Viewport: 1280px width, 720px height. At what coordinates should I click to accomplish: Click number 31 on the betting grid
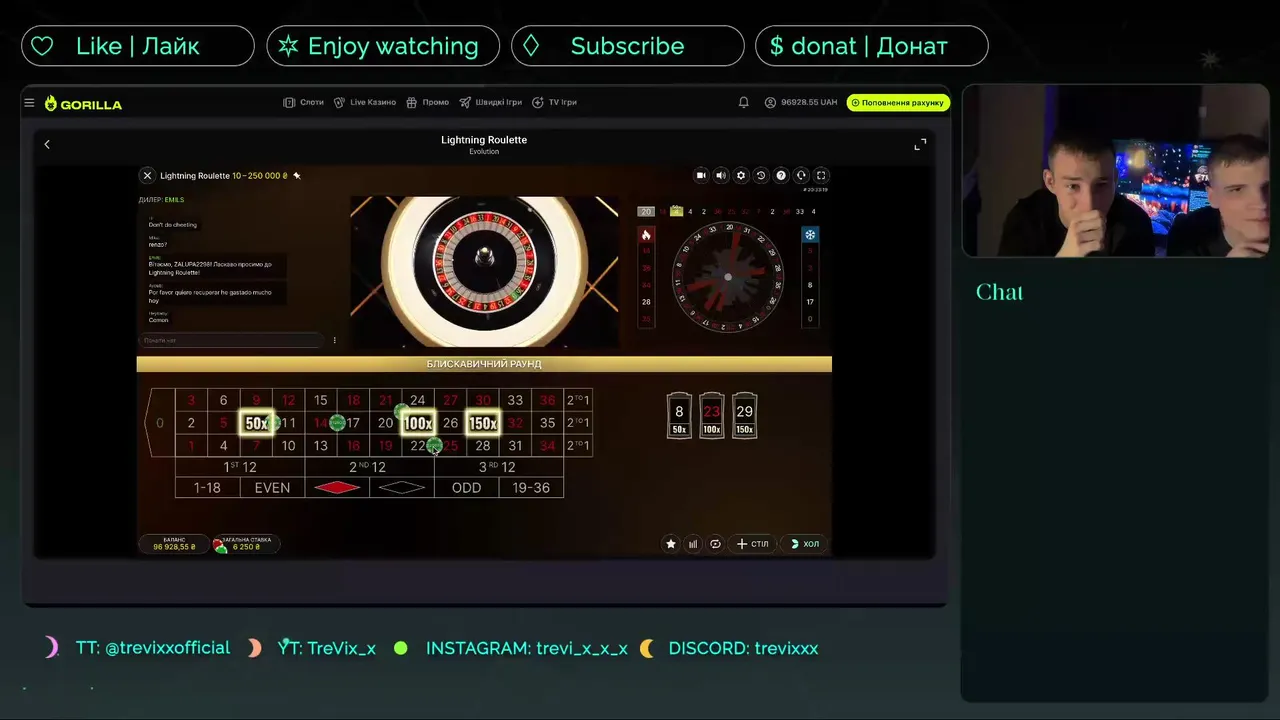point(515,446)
